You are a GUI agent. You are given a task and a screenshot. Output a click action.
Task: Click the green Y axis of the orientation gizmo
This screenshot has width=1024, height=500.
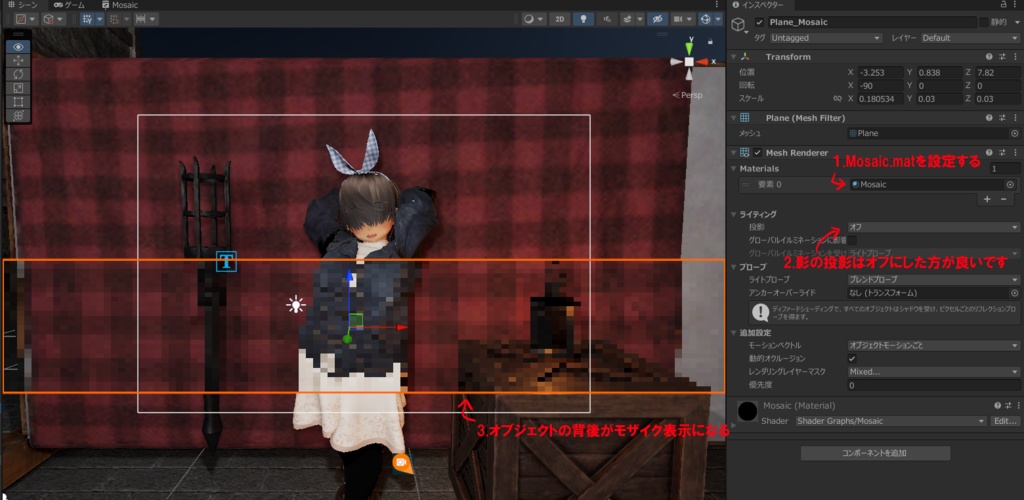pos(689,48)
